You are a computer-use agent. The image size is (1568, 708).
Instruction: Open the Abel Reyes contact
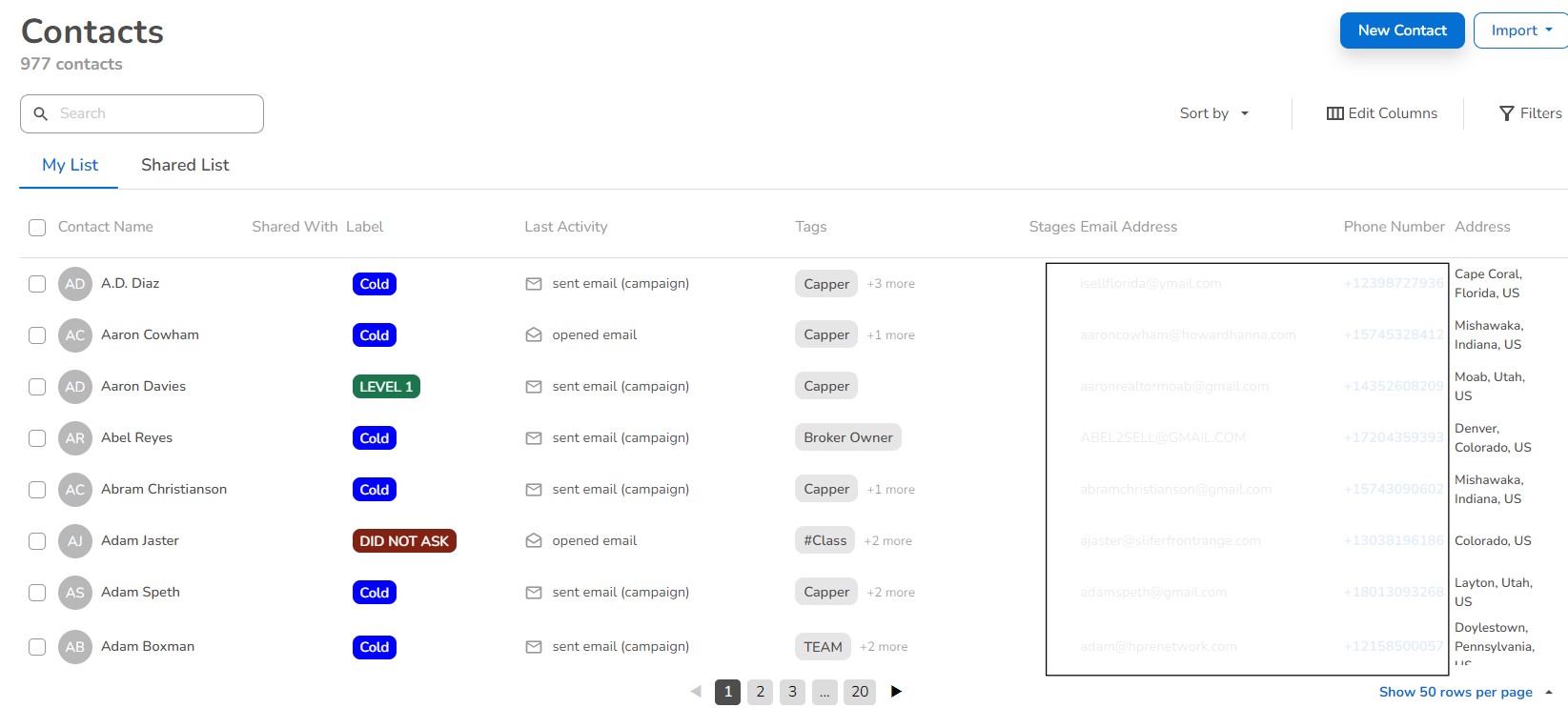pyautogui.click(x=137, y=438)
